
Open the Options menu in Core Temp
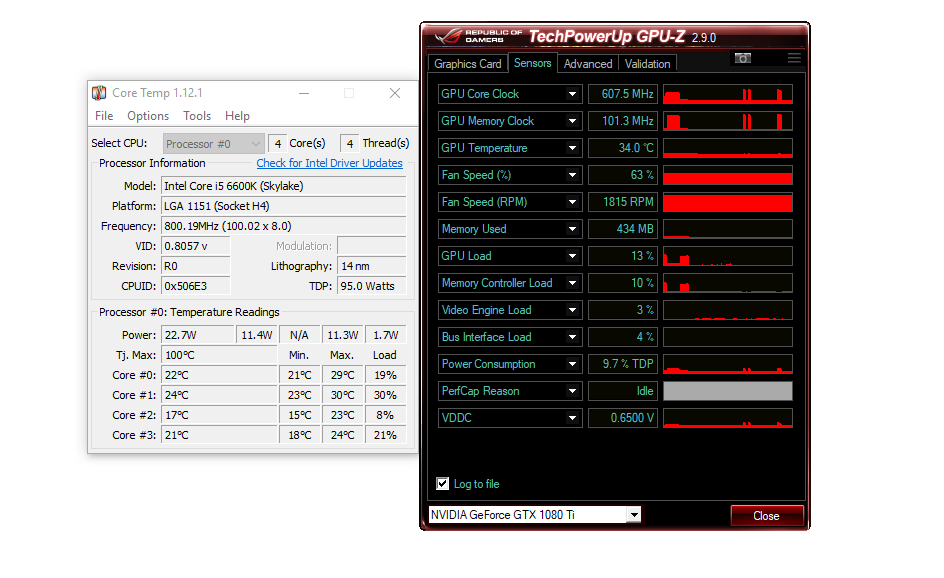click(148, 116)
